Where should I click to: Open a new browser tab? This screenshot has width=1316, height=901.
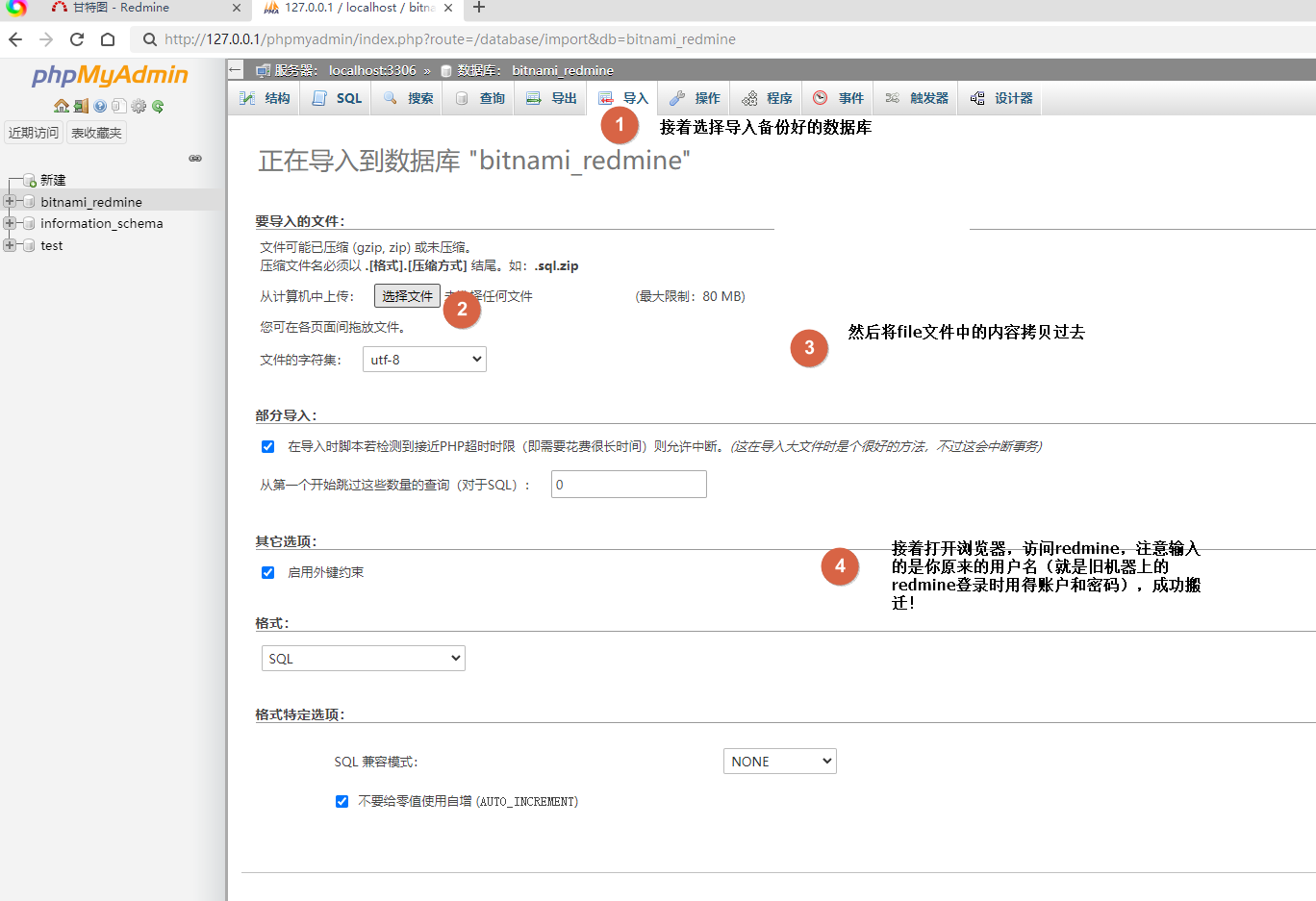pos(479,8)
